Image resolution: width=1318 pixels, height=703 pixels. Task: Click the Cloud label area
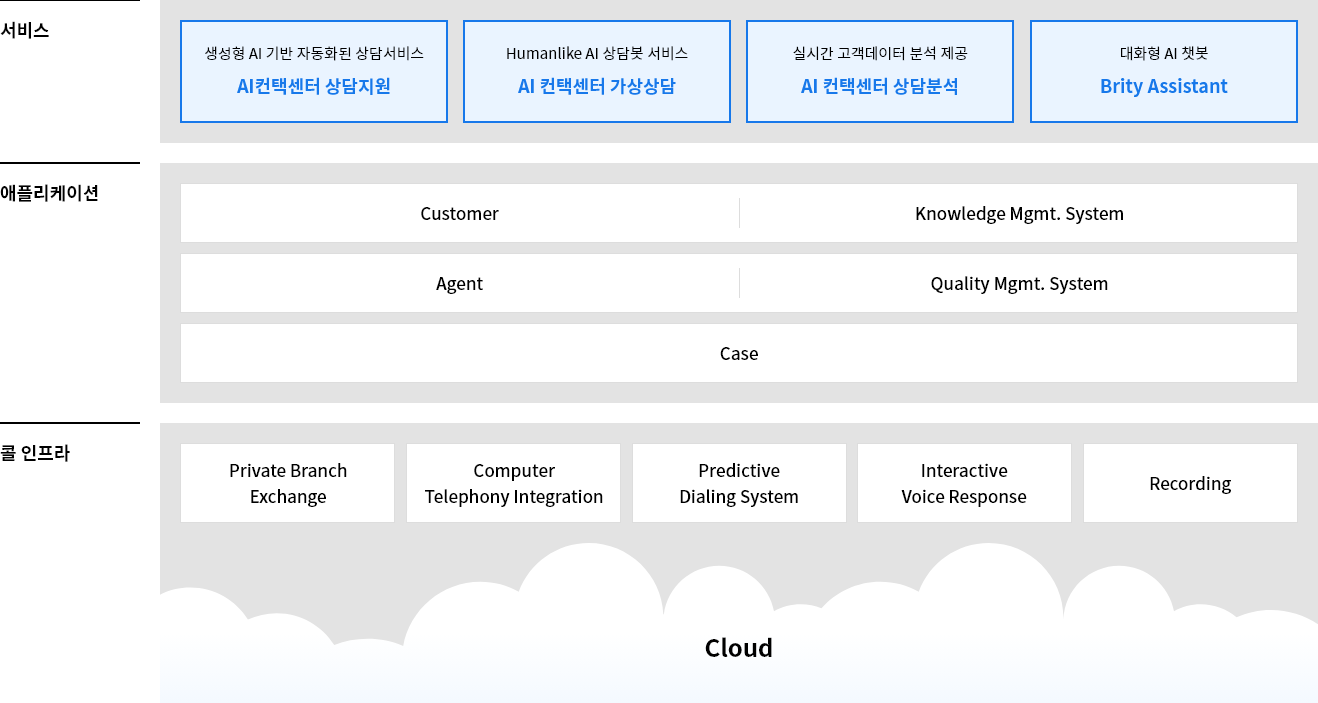(738, 647)
